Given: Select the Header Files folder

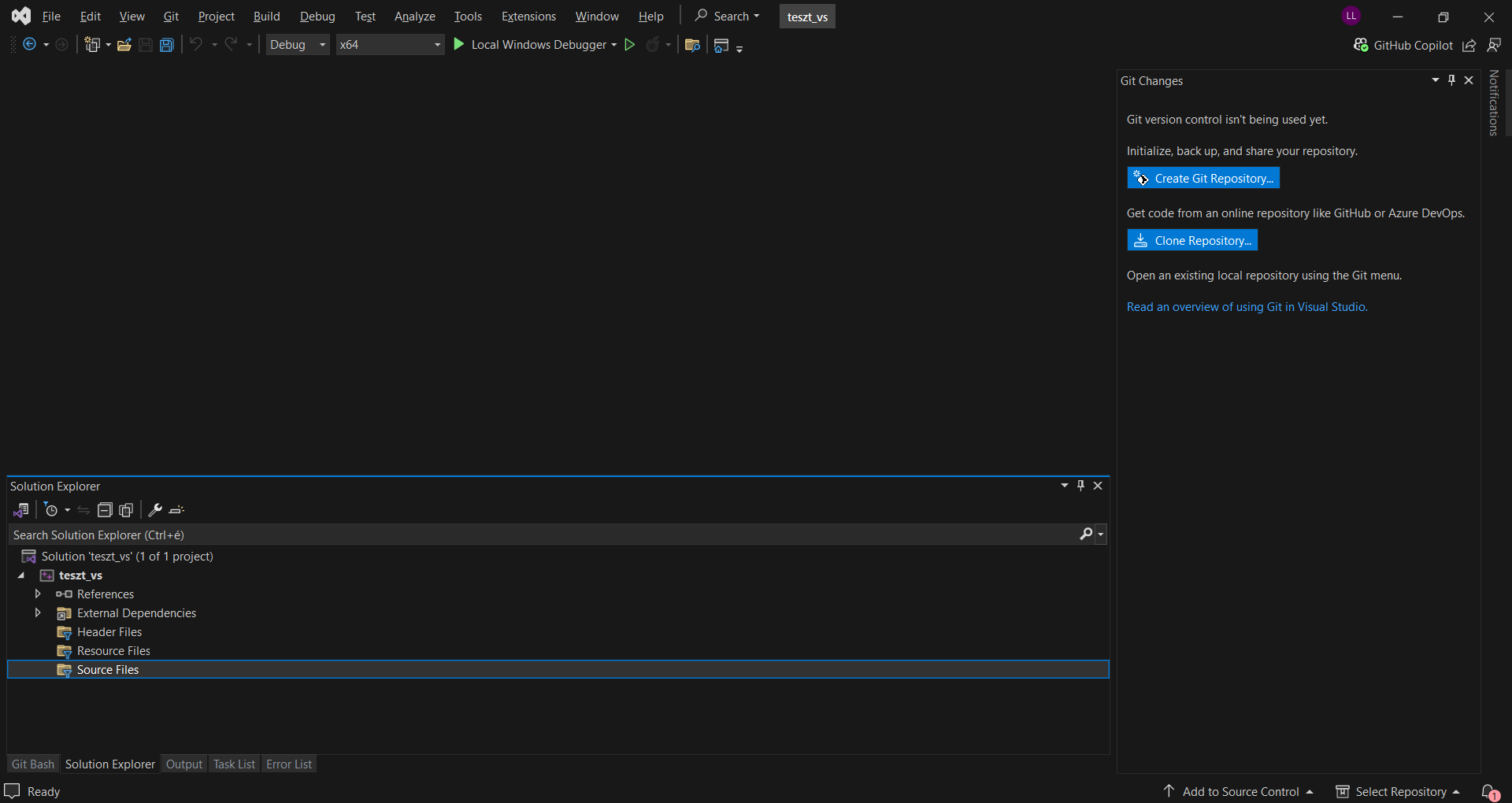Looking at the screenshot, I should (109, 632).
